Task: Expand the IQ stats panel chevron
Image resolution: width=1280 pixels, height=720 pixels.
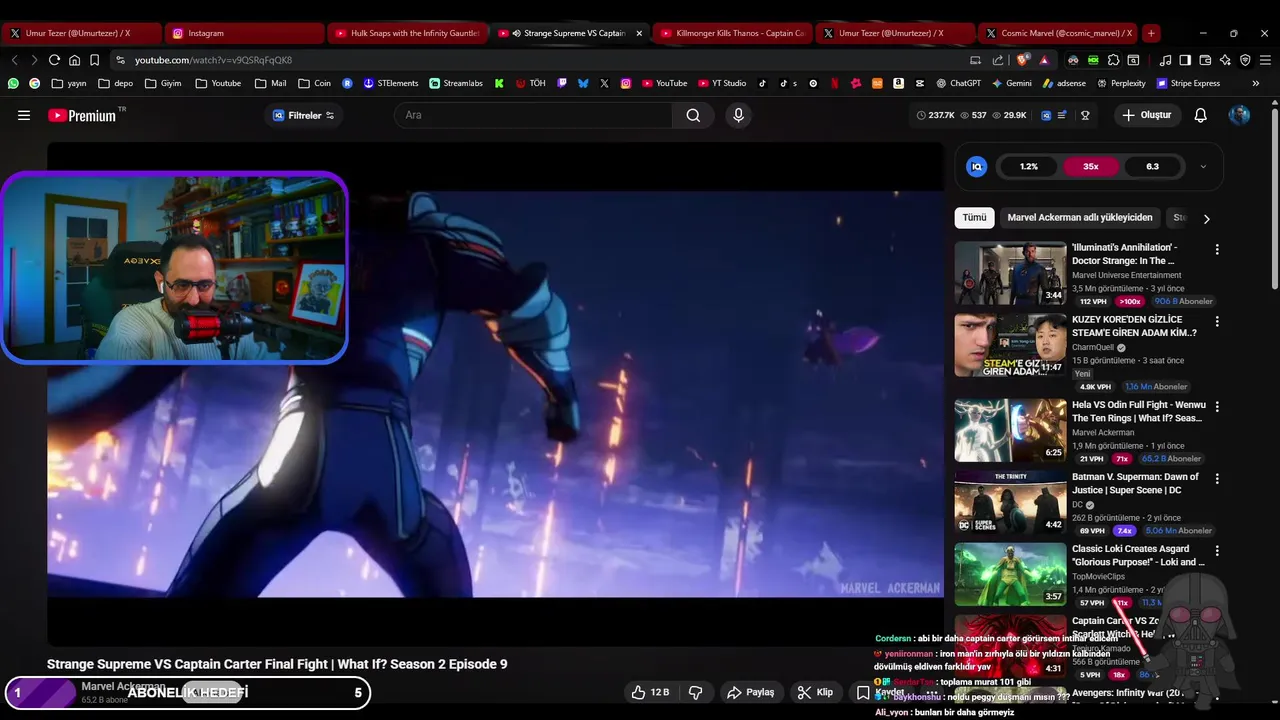Action: tap(1203, 167)
